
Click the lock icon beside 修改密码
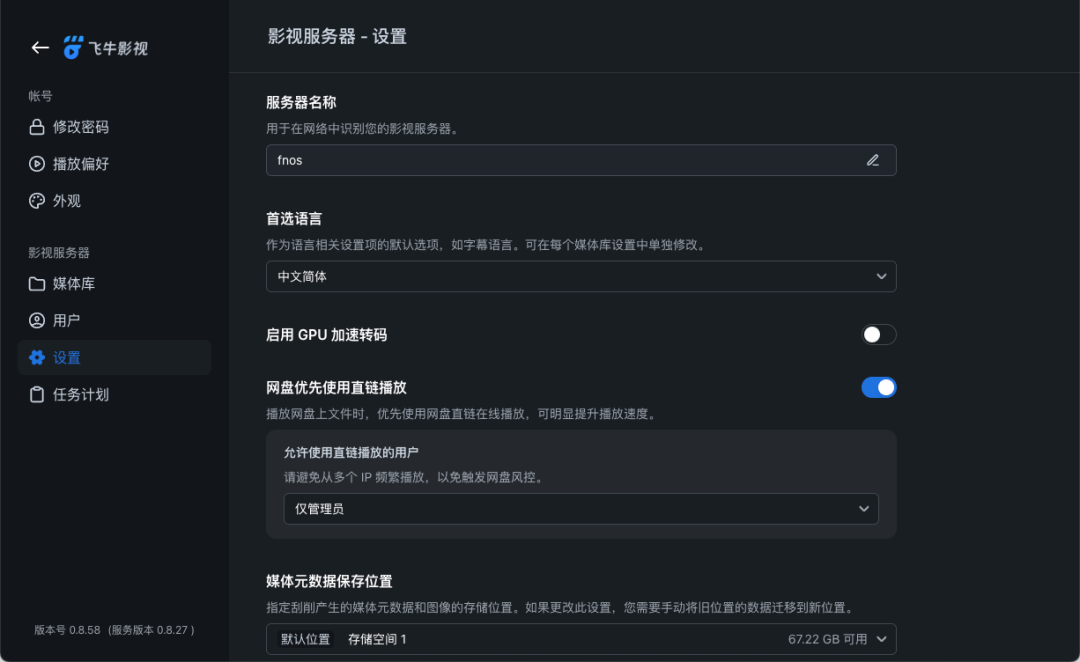pos(35,127)
